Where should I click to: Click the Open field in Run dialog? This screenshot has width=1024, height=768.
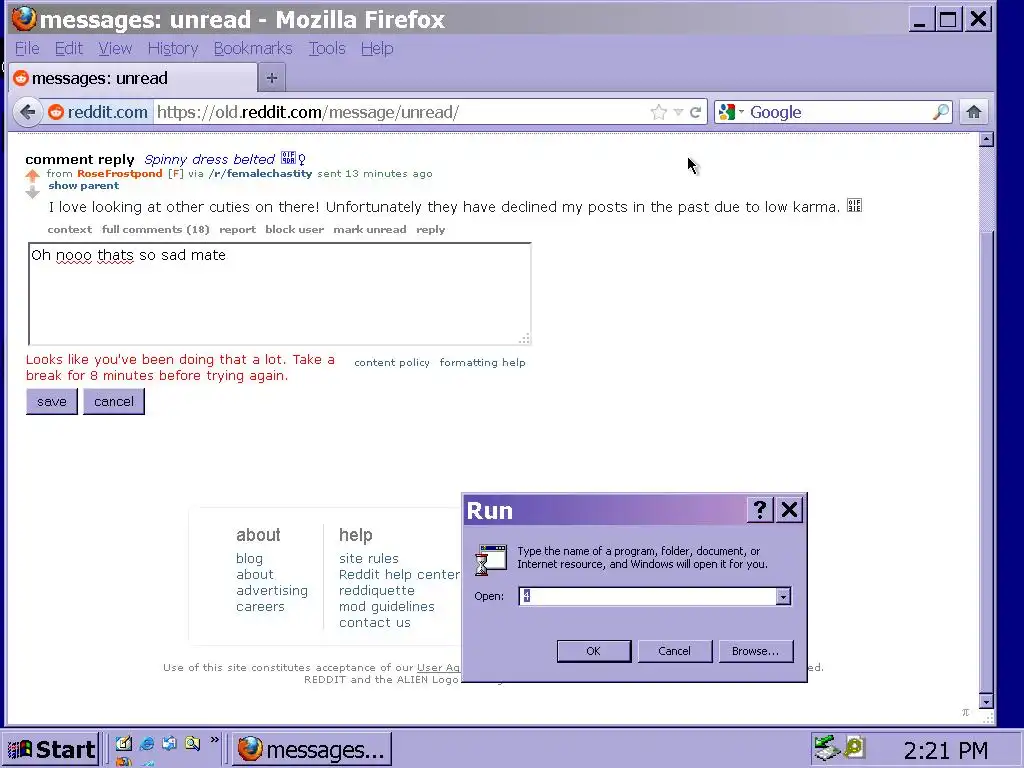click(x=647, y=596)
